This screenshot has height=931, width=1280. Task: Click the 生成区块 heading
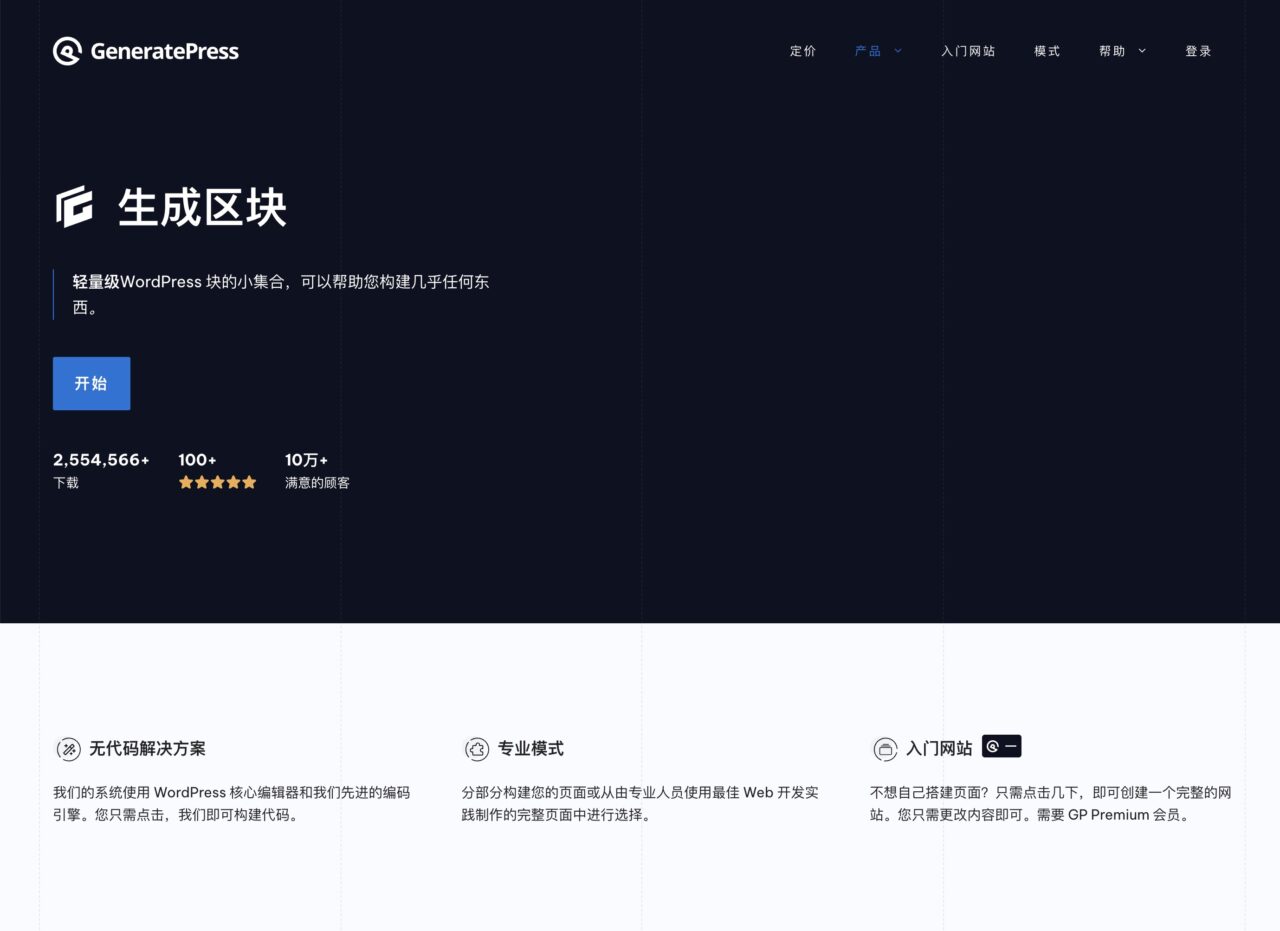point(202,208)
